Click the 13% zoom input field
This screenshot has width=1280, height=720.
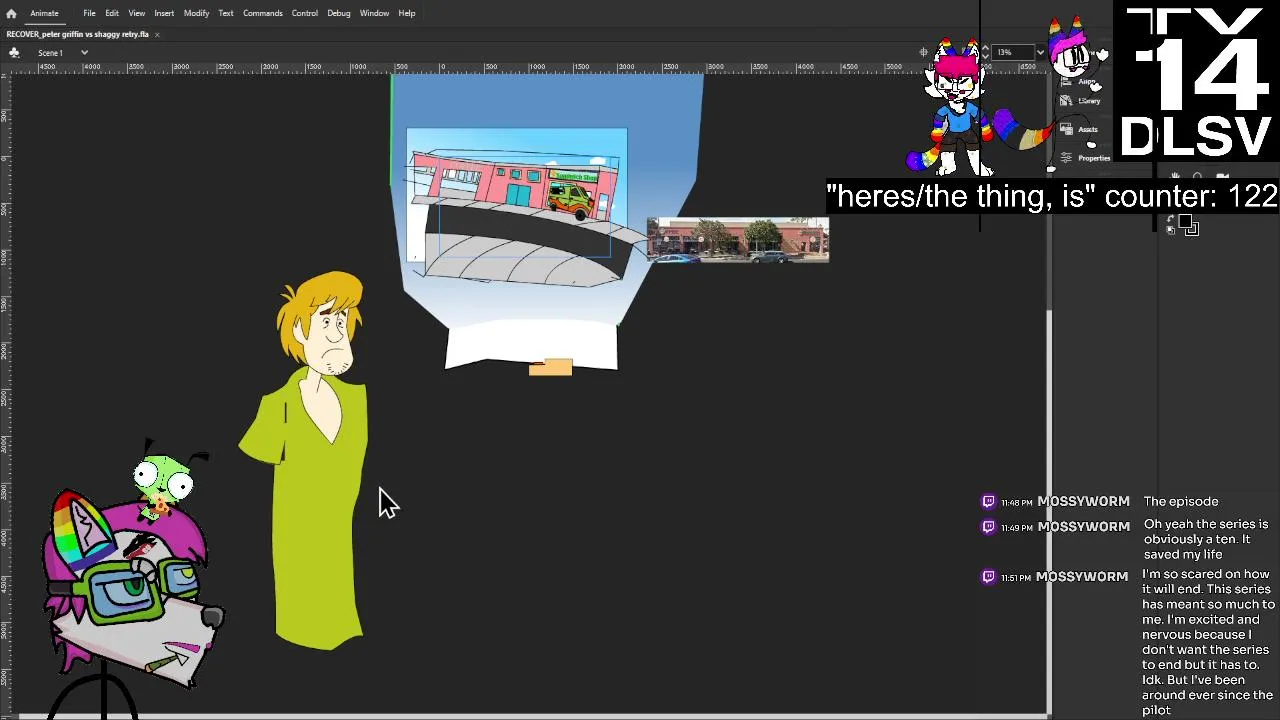coord(1012,52)
